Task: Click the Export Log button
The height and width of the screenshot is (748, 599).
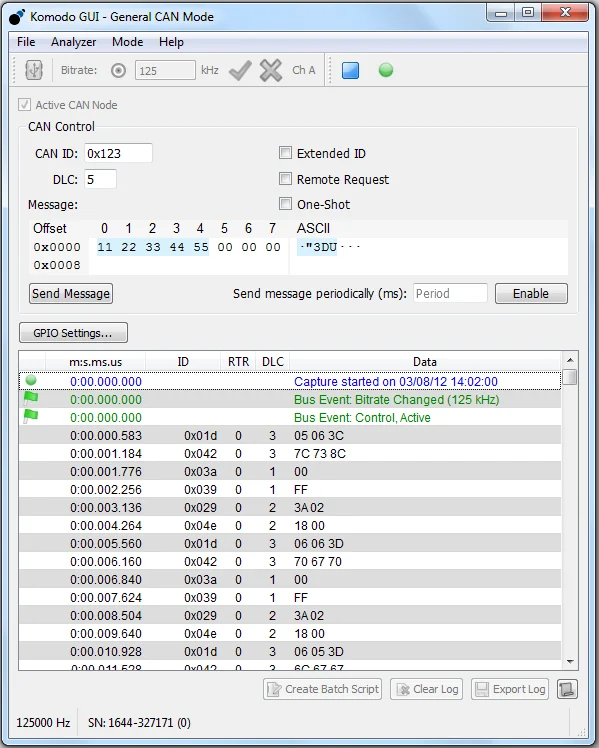Action: (x=510, y=689)
